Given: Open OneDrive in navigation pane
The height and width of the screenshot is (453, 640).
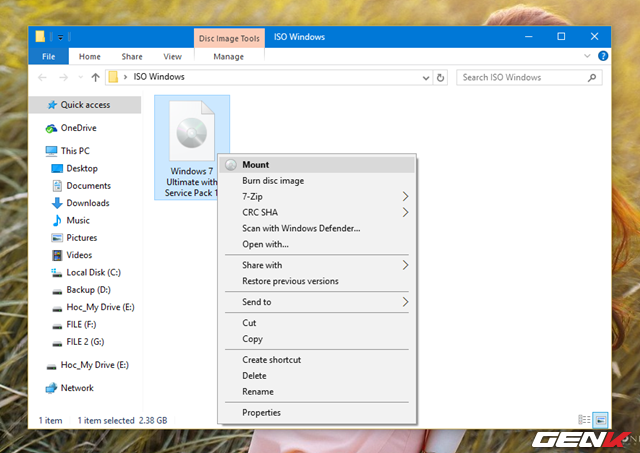Looking at the screenshot, I should (x=78, y=128).
